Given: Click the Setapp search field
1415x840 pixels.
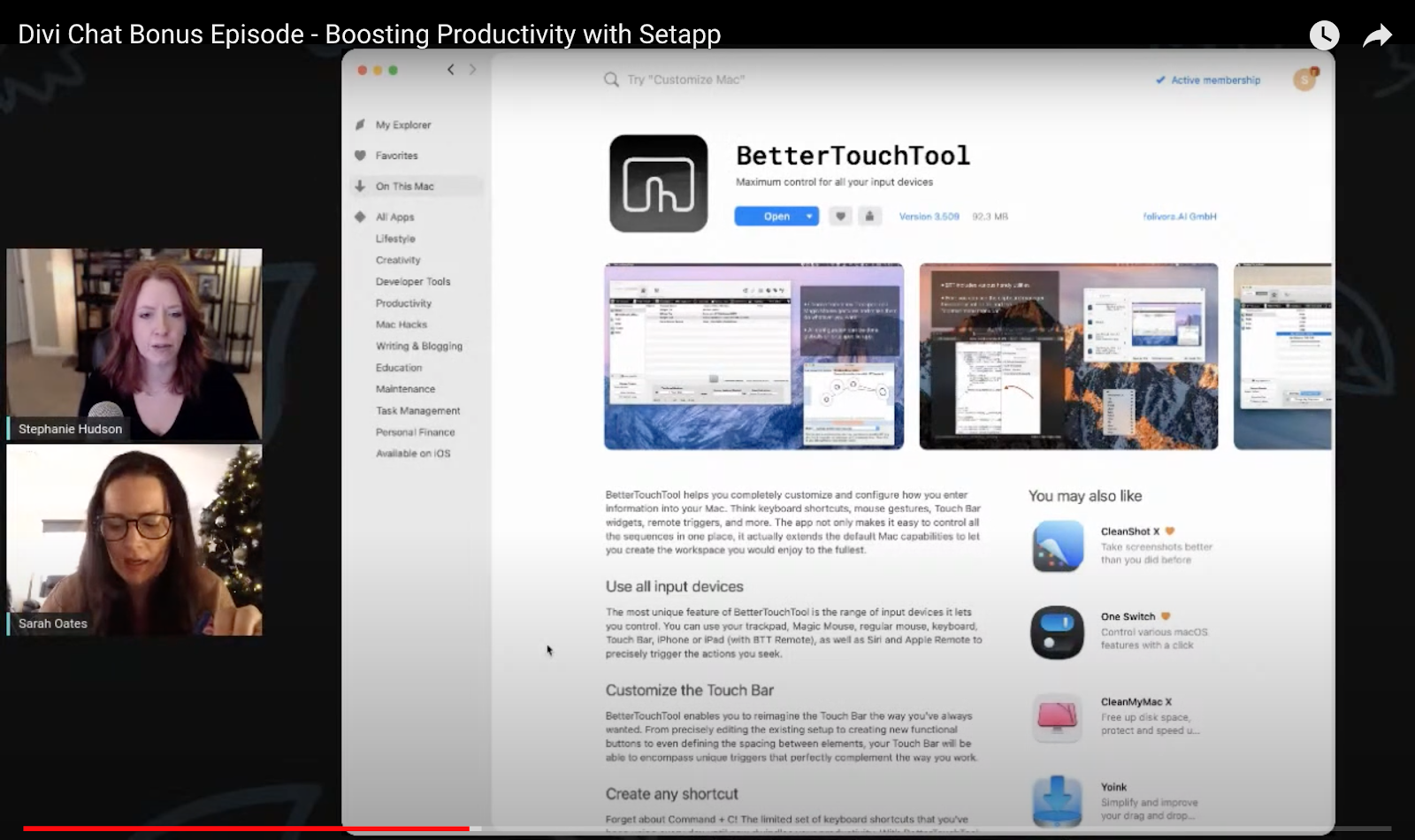Looking at the screenshot, I should (x=686, y=80).
